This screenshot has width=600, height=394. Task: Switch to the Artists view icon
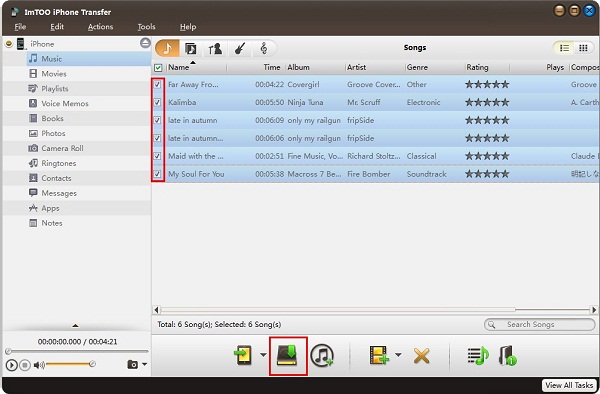pyautogui.click(x=215, y=49)
